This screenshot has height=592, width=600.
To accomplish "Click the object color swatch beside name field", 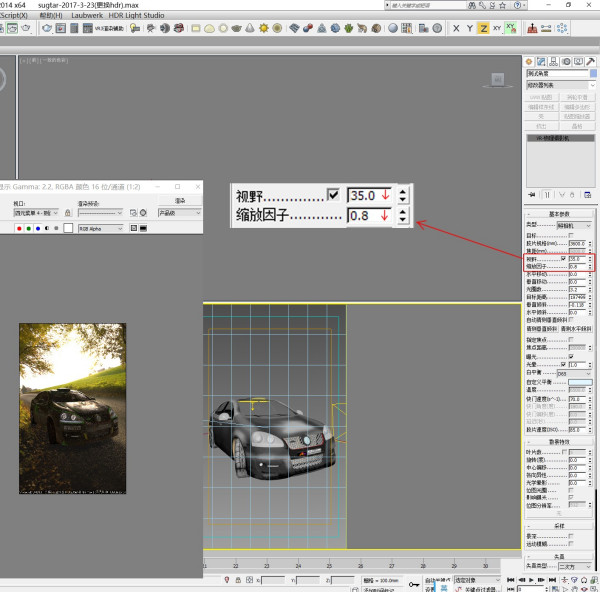I will (x=593, y=73).
